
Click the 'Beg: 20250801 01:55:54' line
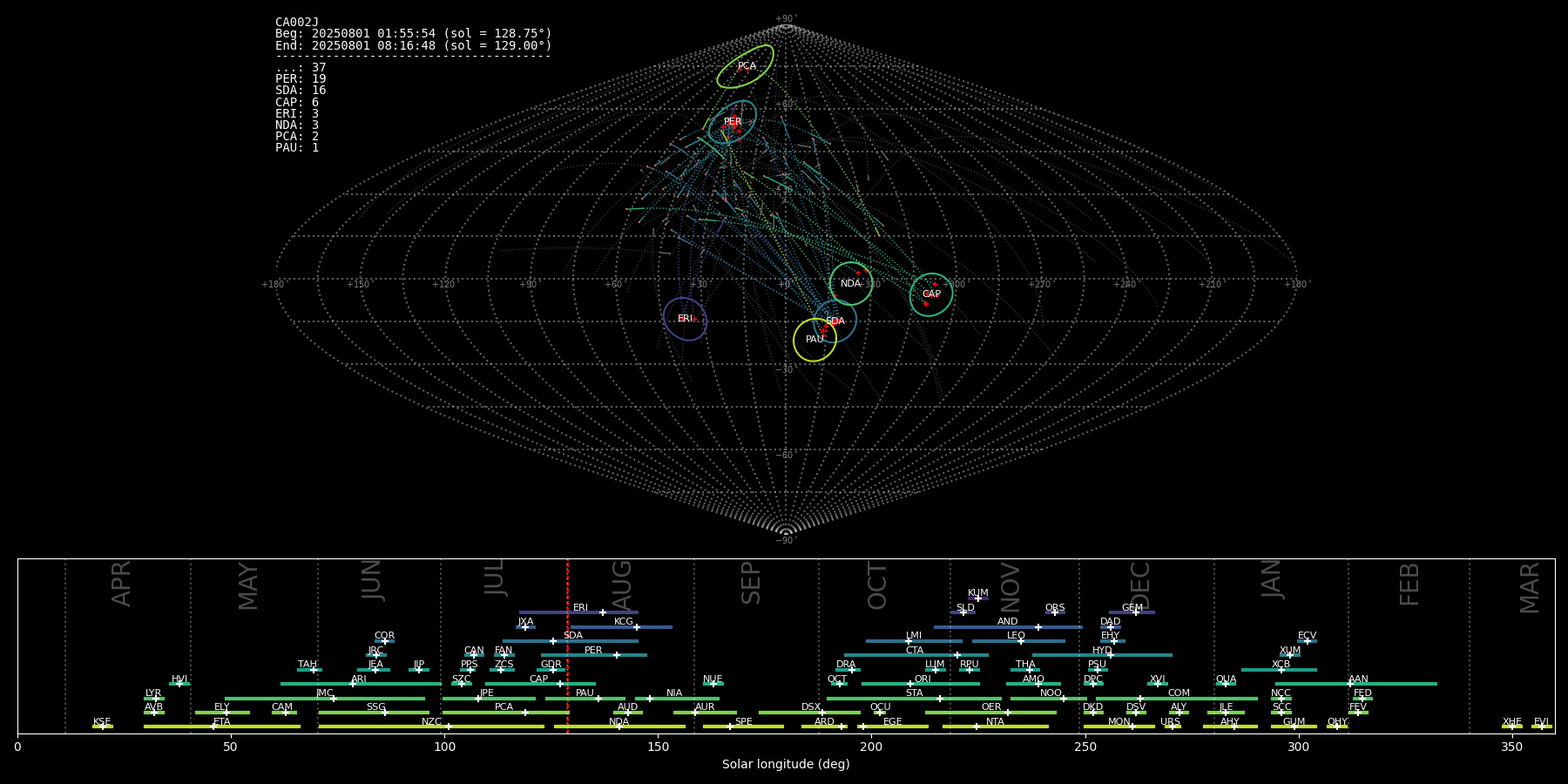coord(414,34)
